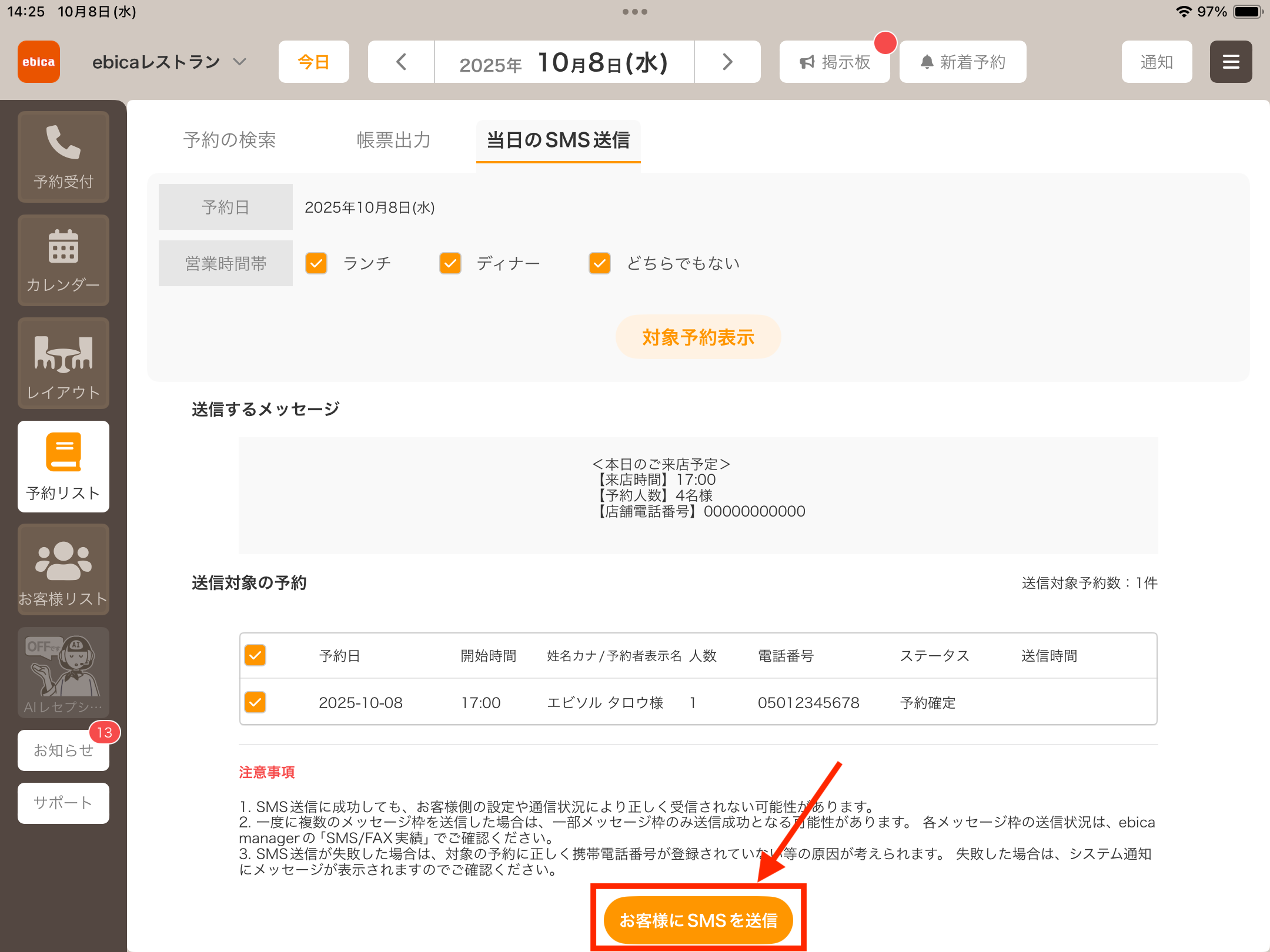The width and height of the screenshot is (1270, 952).
Task: Open the カレンダー calendar icon
Action: point(63,260)
